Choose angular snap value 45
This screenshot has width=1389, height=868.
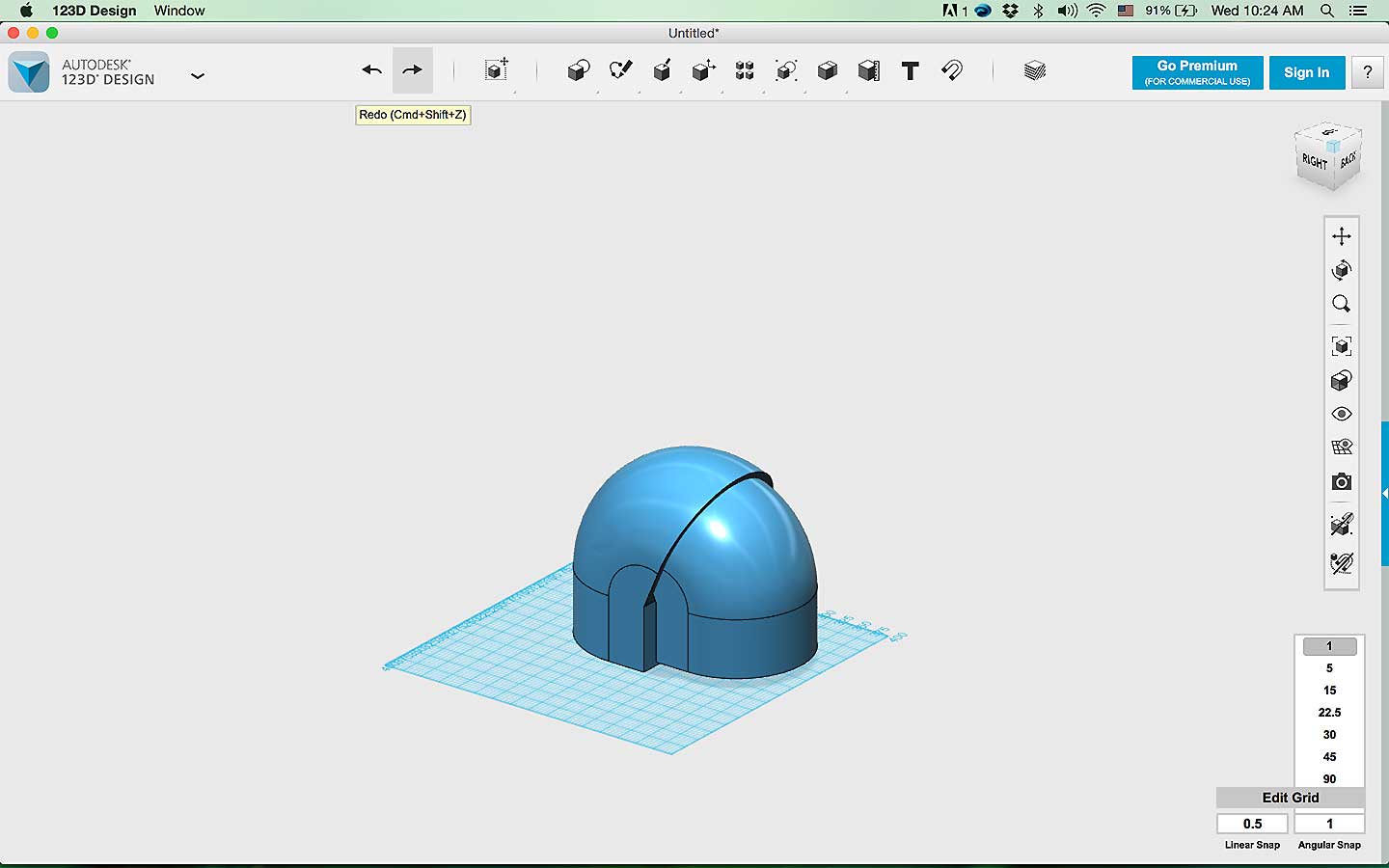point(1329,757)
